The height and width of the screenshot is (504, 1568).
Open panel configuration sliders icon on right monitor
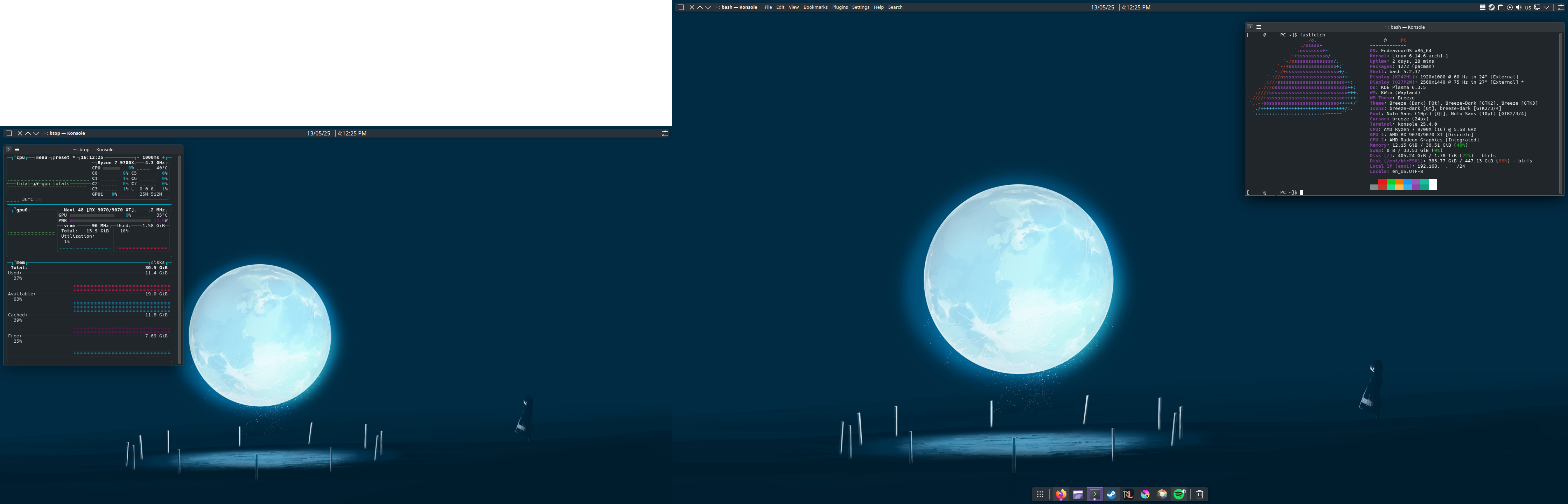click(1561, 7)
